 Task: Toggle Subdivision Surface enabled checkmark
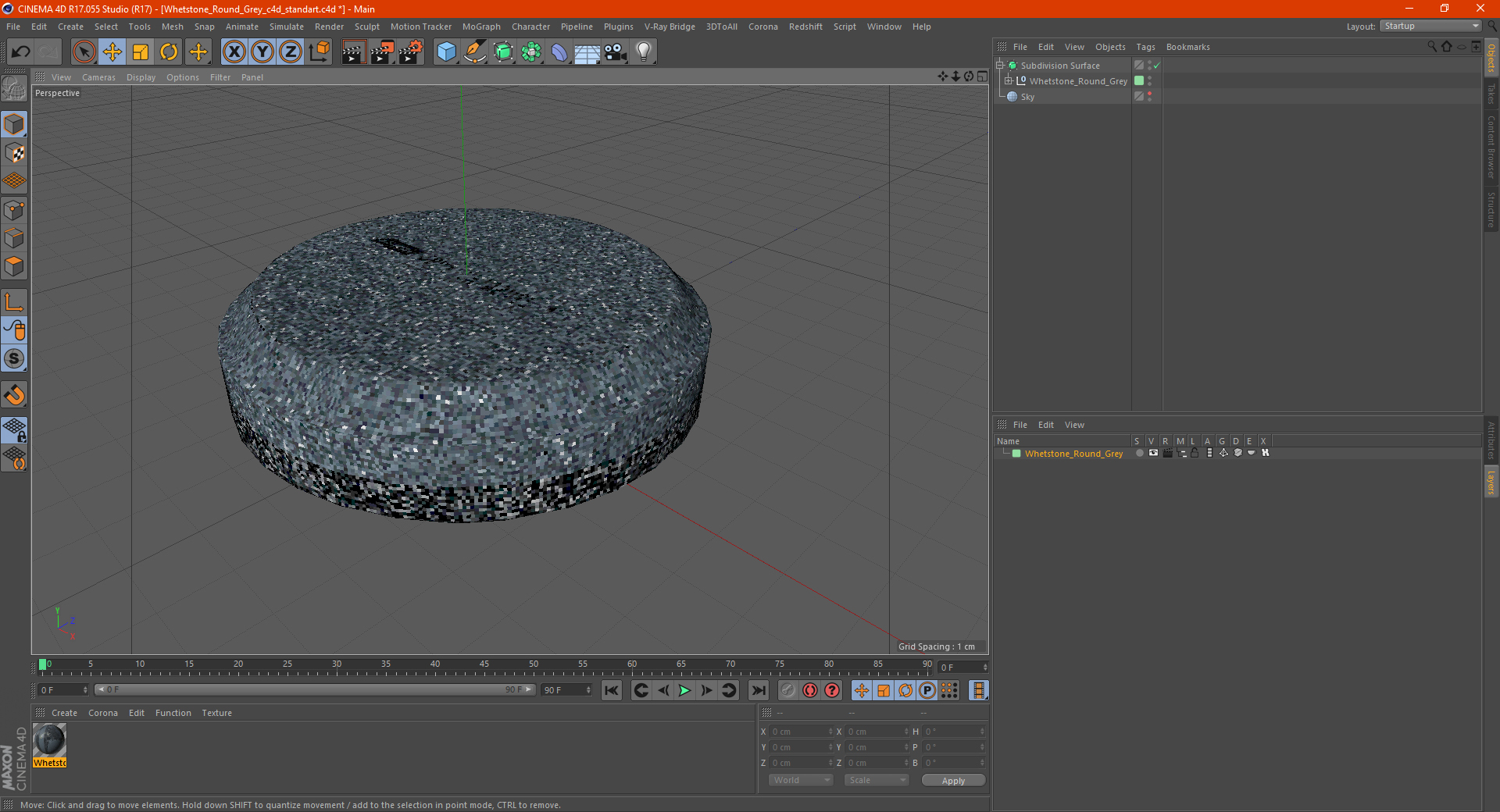[x=1156, y=66]
